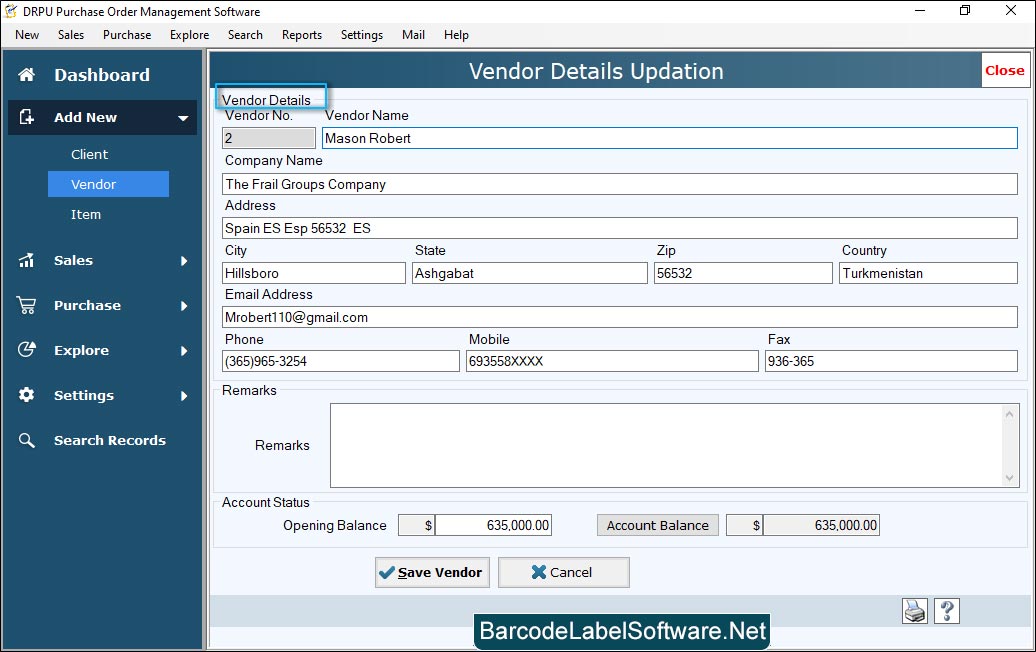1036x652 pixels.
Task: Open the Mail menu in menu bar
Action: coord(413,35)
